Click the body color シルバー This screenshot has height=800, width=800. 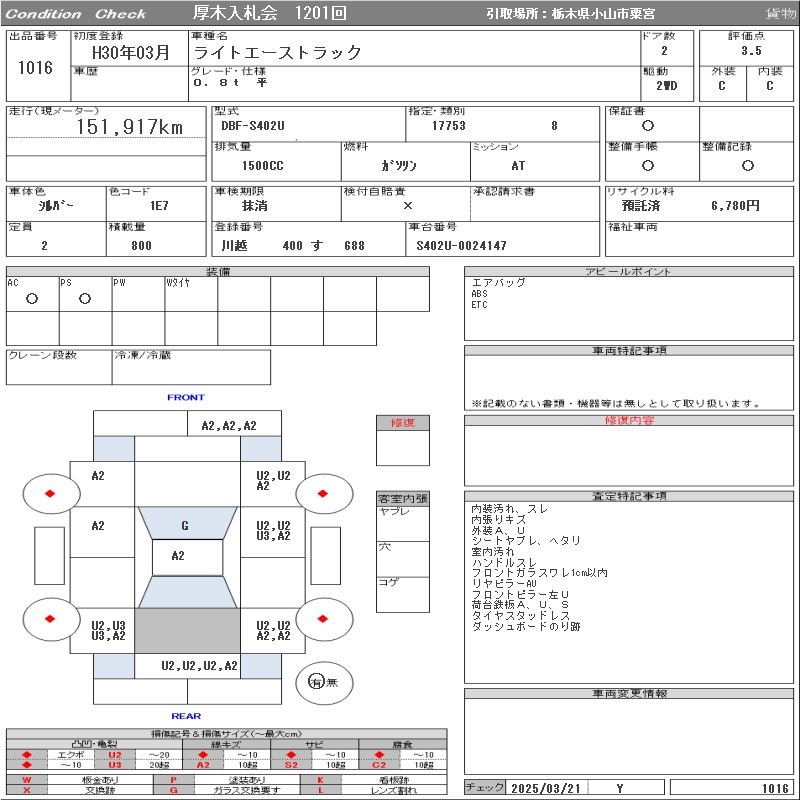click(x=56, y=206)
